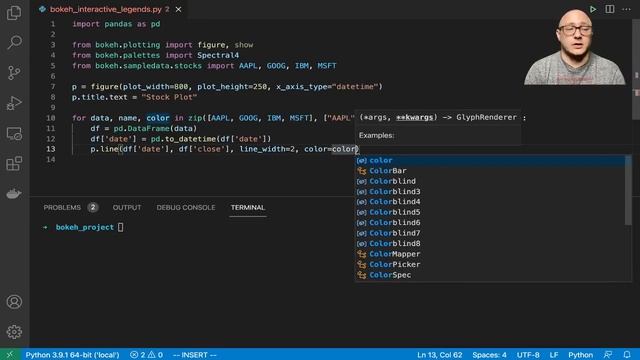Change indentation via Spaces: 4
This screenshot has height=360, width=640.
(x=489, y=355)
